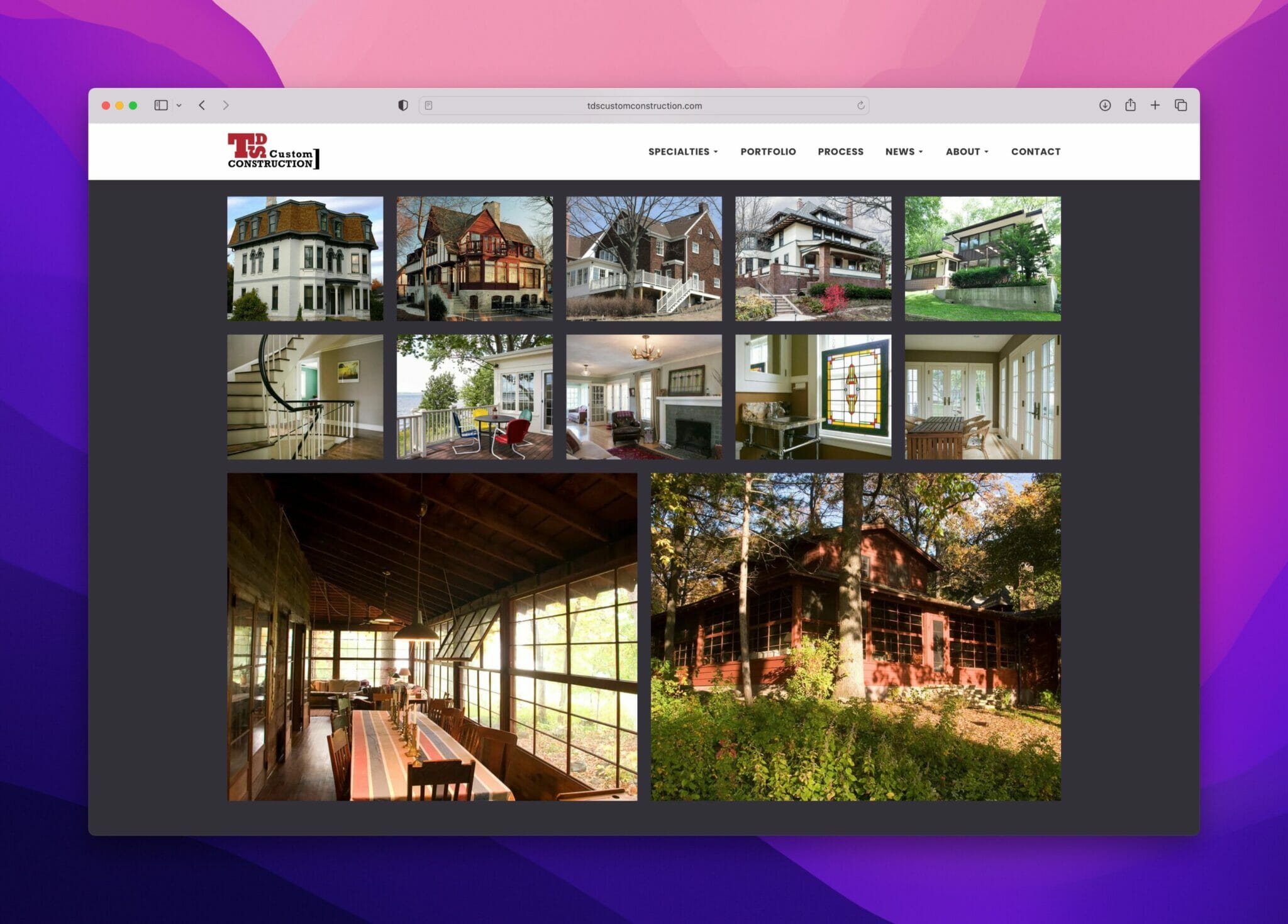Image resolution: width=1288 pixels, height=924 pixels.
Task: Minimize the window with yellow button
Action: pos(119,106)
